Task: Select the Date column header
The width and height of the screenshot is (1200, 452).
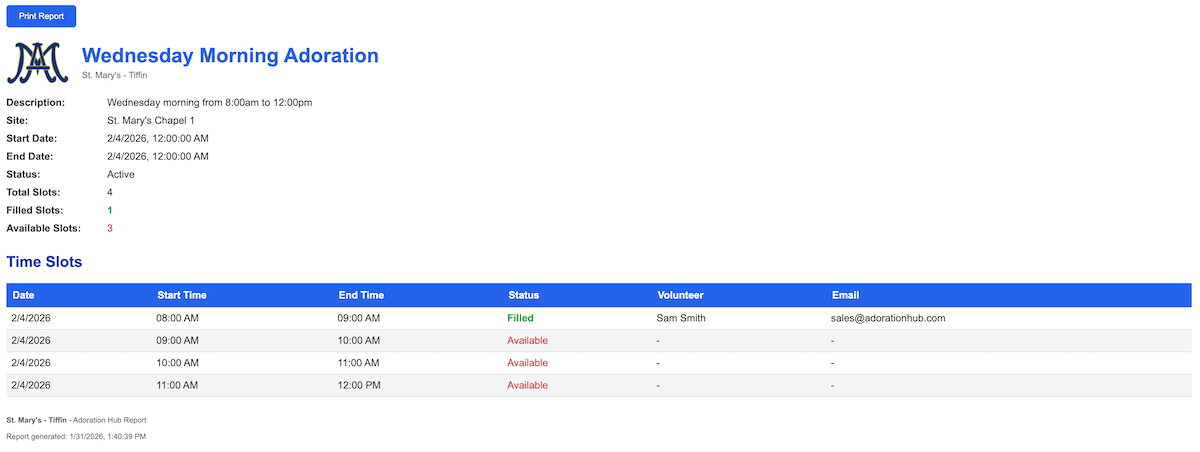Action: [x=23, y=295]
